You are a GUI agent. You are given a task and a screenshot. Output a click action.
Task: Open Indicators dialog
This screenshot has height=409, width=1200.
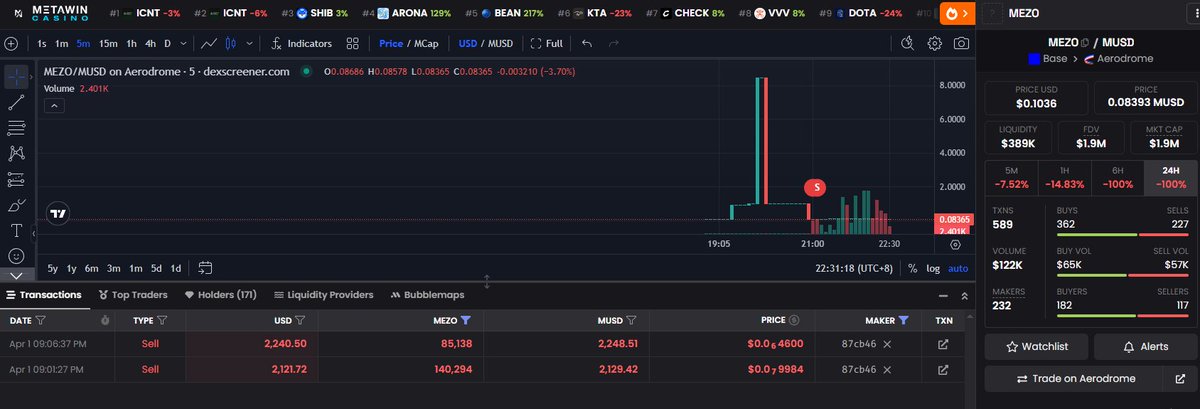pyautogui.click(x=302, y=44)
